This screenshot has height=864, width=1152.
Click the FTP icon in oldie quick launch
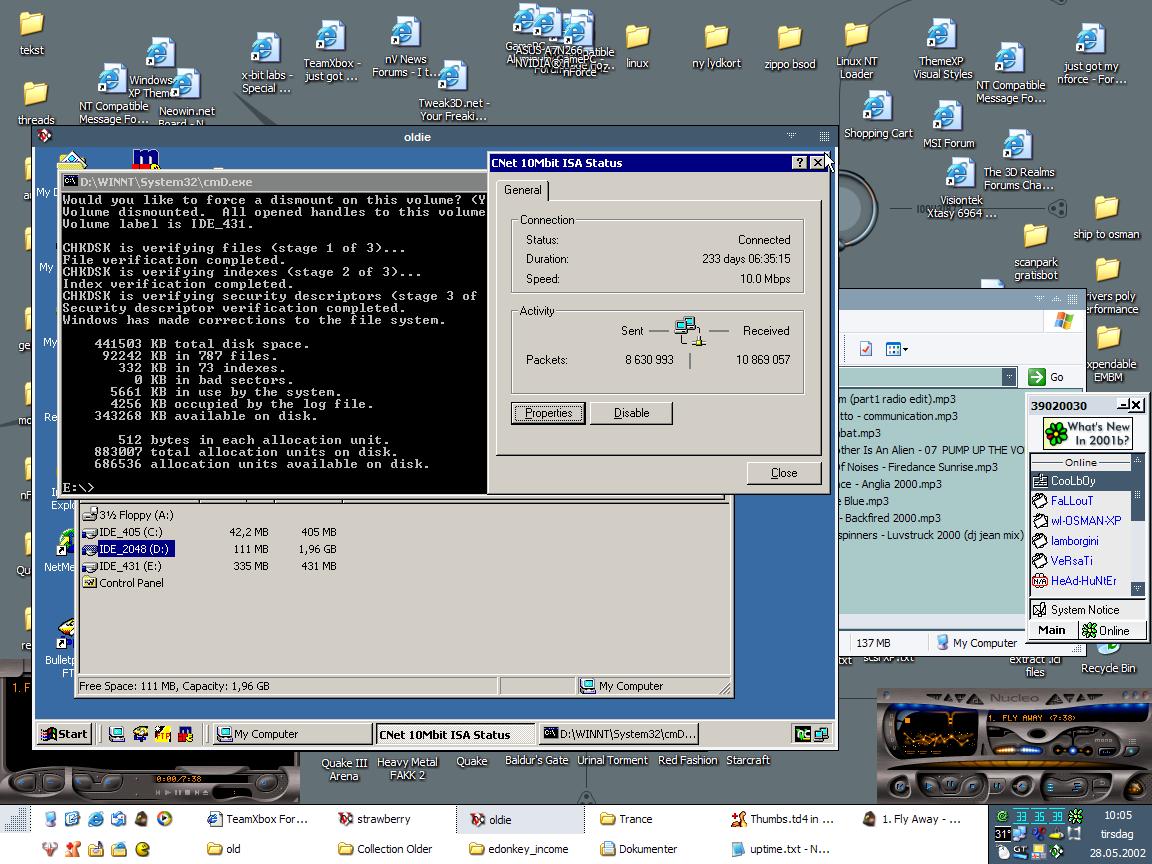(x=162, y=733)
